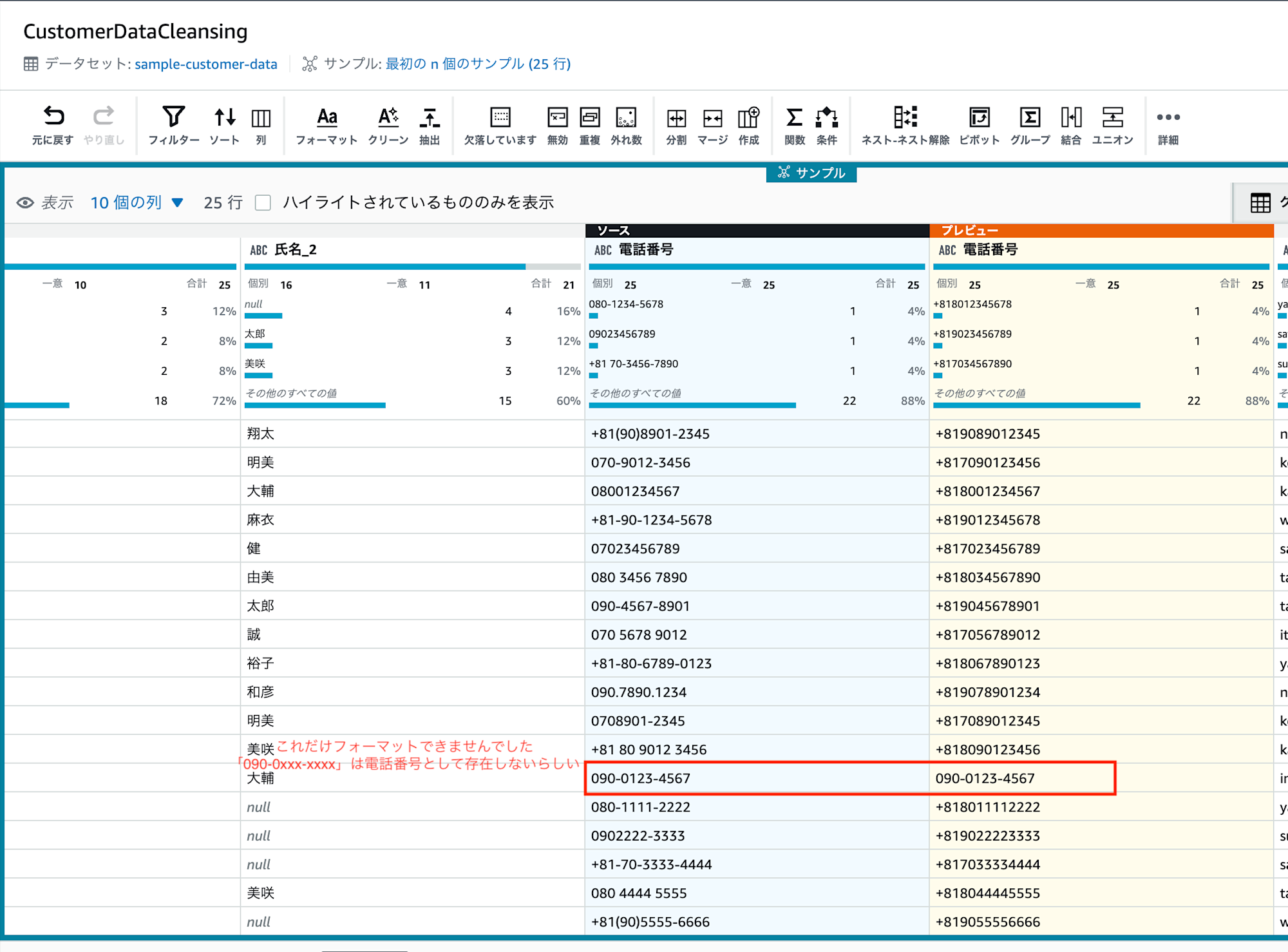1288x952 pixels.
Task: Open the Sort (ソート) tool
Action: coord(224,125)
